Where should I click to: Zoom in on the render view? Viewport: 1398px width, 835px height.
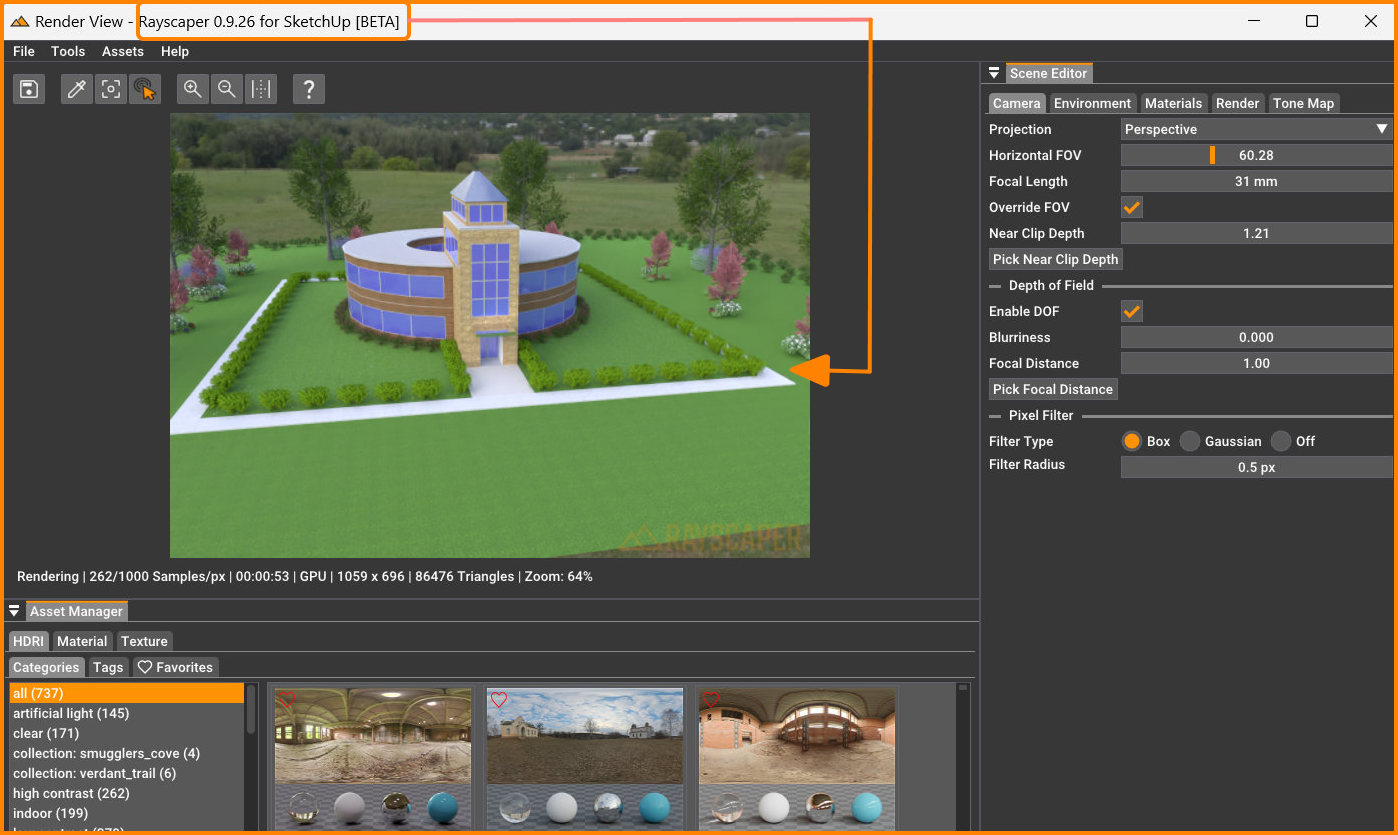click(193, 89)
